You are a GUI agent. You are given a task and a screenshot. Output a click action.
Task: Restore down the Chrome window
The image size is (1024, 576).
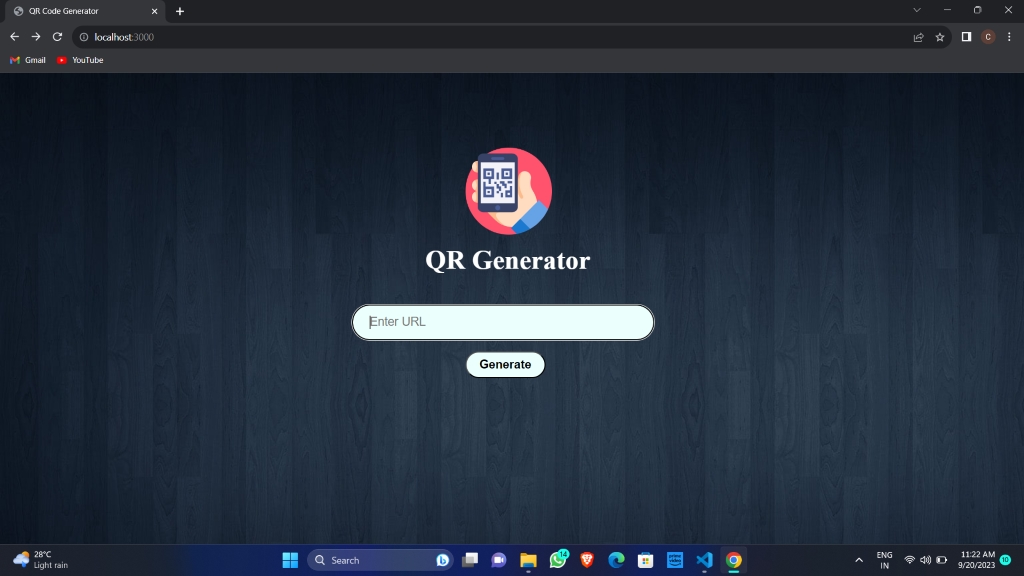pos(978,10)
